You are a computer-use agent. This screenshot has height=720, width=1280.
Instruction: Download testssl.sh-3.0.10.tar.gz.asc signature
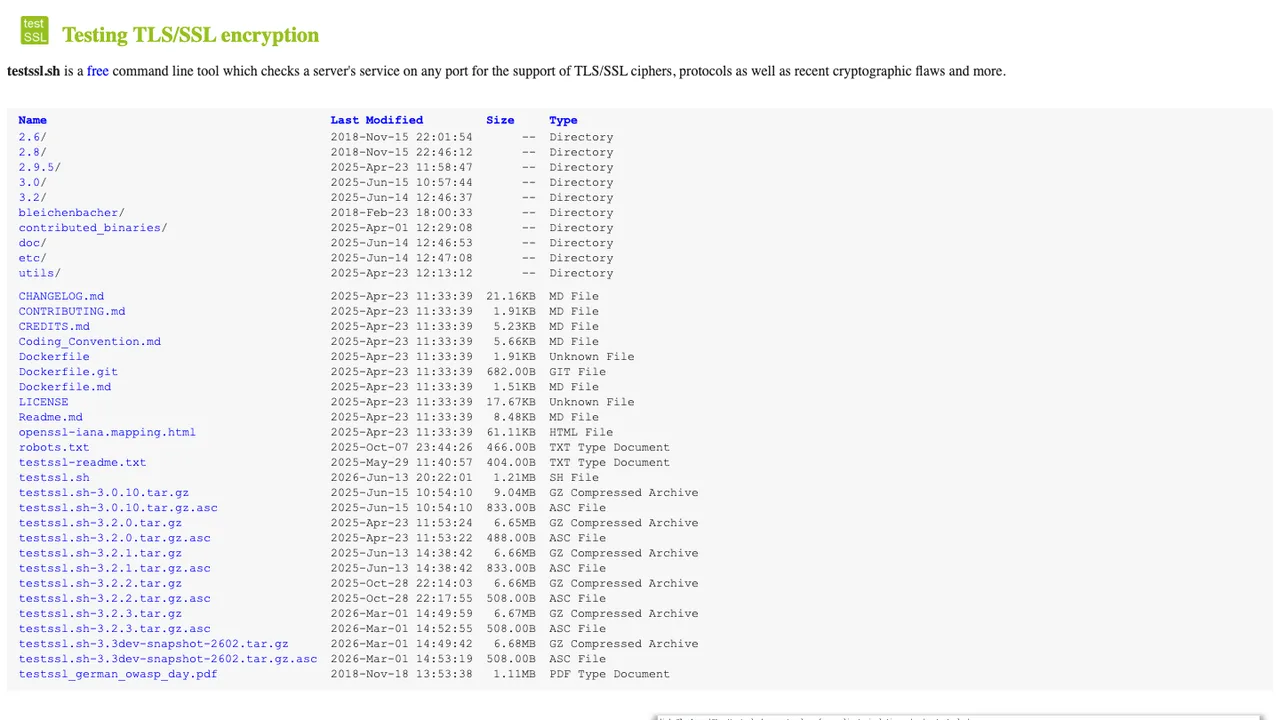point(118,507)
